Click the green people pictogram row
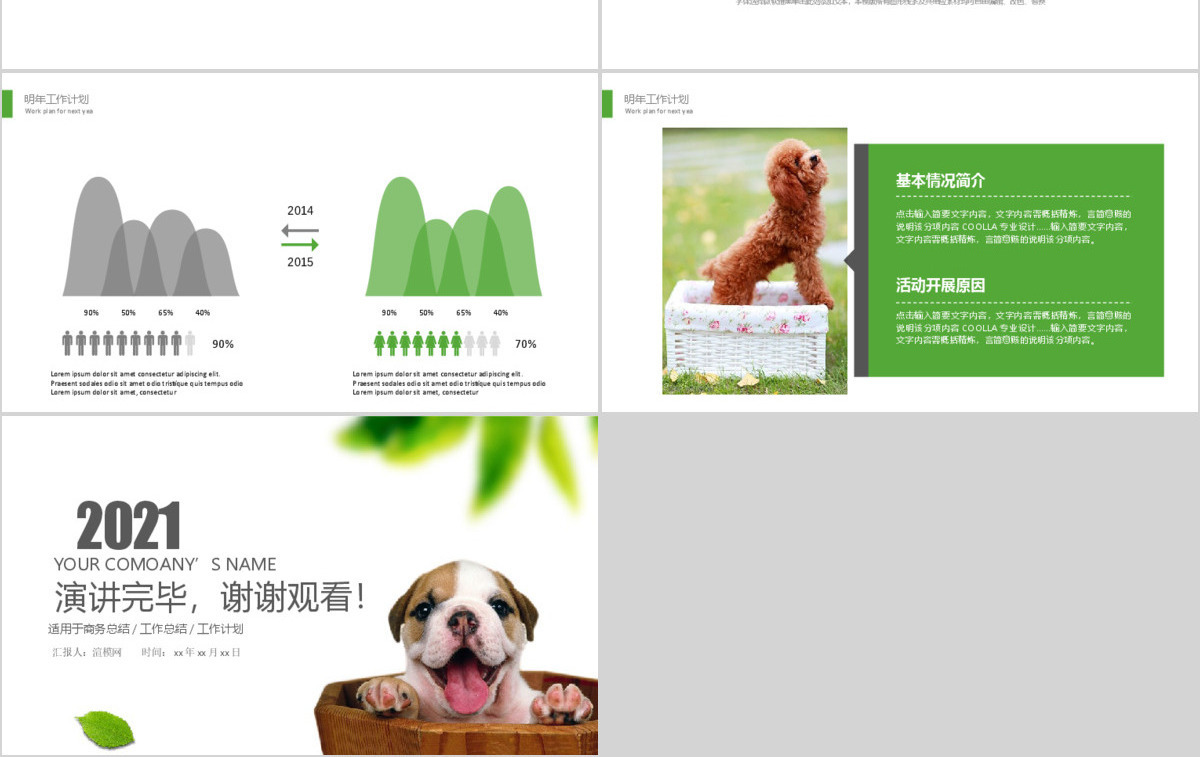 pyautogui.click(x=437, y=344)
